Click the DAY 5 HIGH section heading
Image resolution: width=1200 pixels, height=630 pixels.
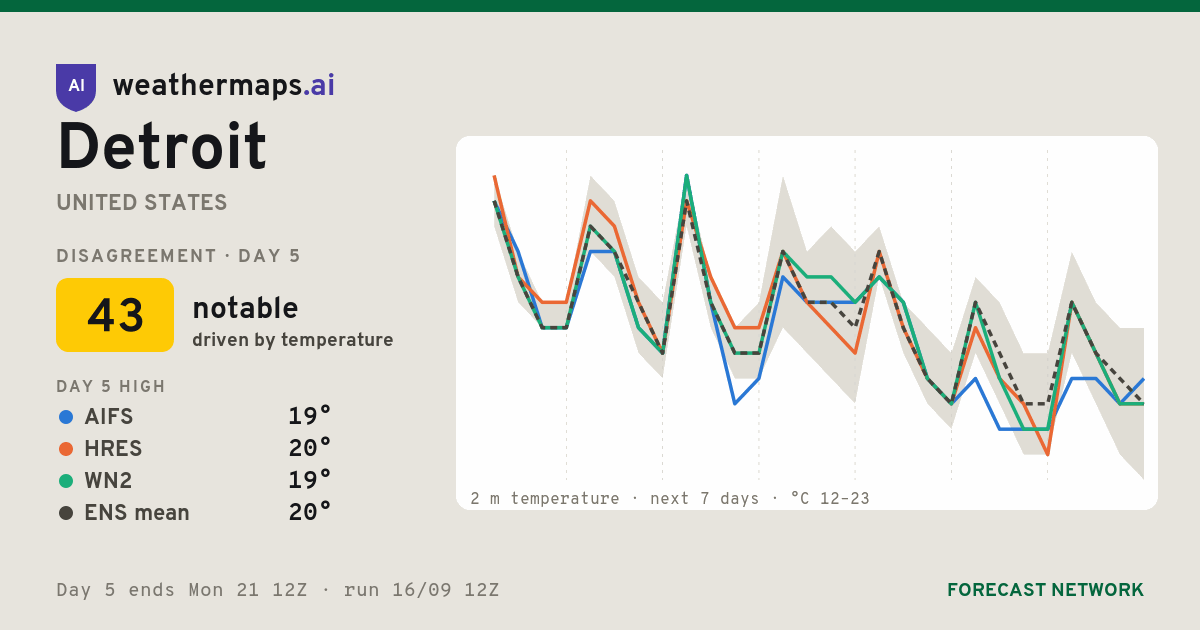(111, 386)
